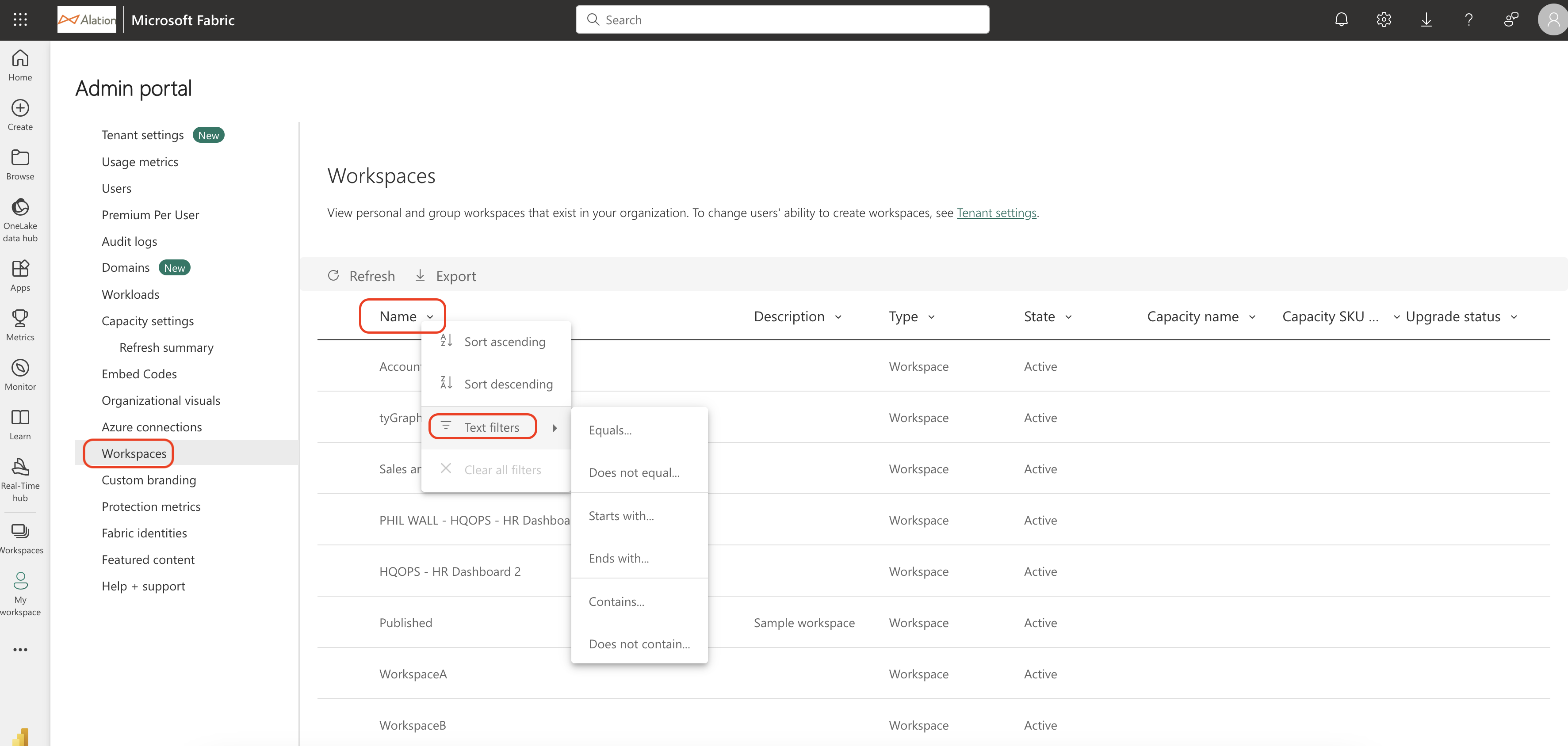Open Organizational visuals in admin menu
Viewport: 1568px width, 746px height.
161,400
